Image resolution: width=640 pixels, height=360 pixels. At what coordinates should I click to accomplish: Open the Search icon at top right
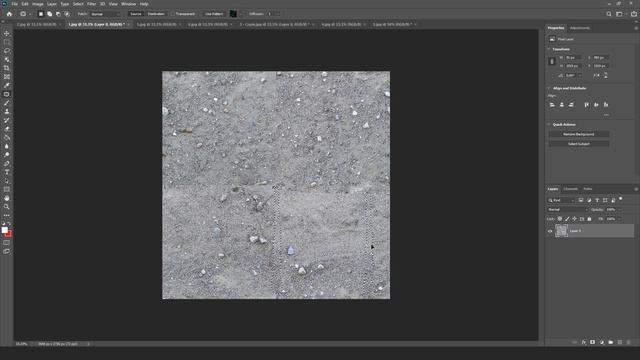pyautogui.click(x=609, y=14)
